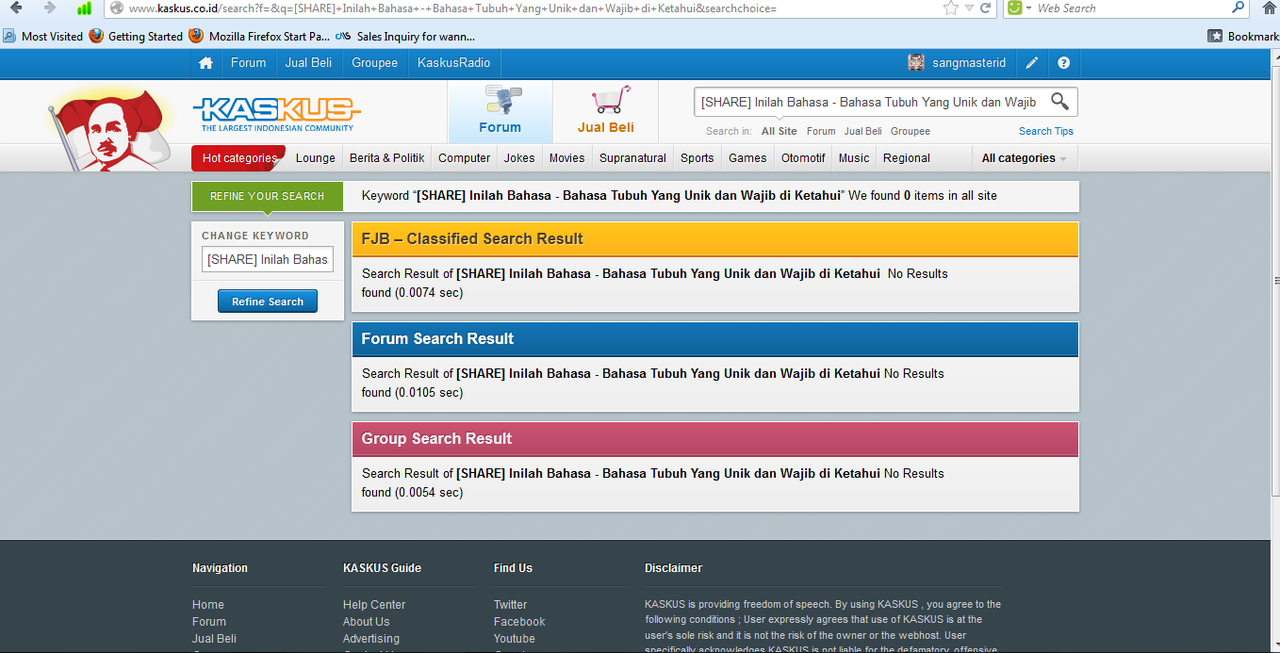Open the footer Facebook link
The height and width of the screenshot is (653, 1280).
click(x=519, y=622)
